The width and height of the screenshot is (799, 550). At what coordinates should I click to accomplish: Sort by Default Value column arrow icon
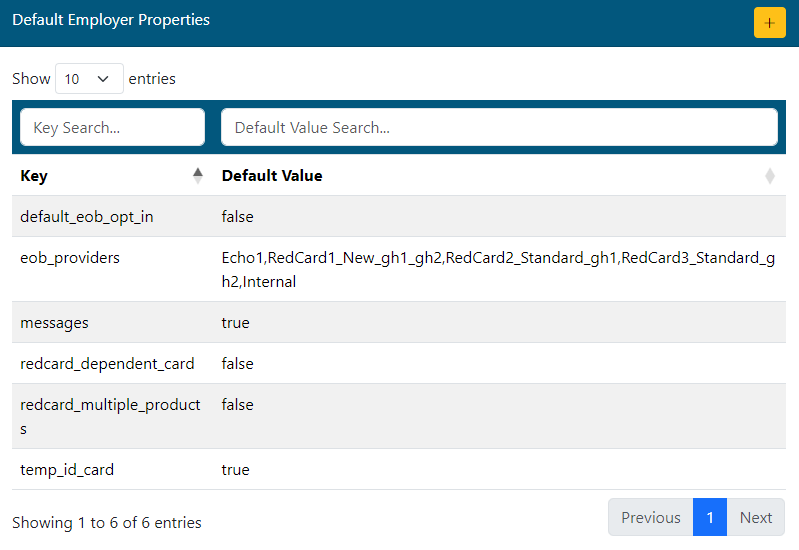[769, 176]
